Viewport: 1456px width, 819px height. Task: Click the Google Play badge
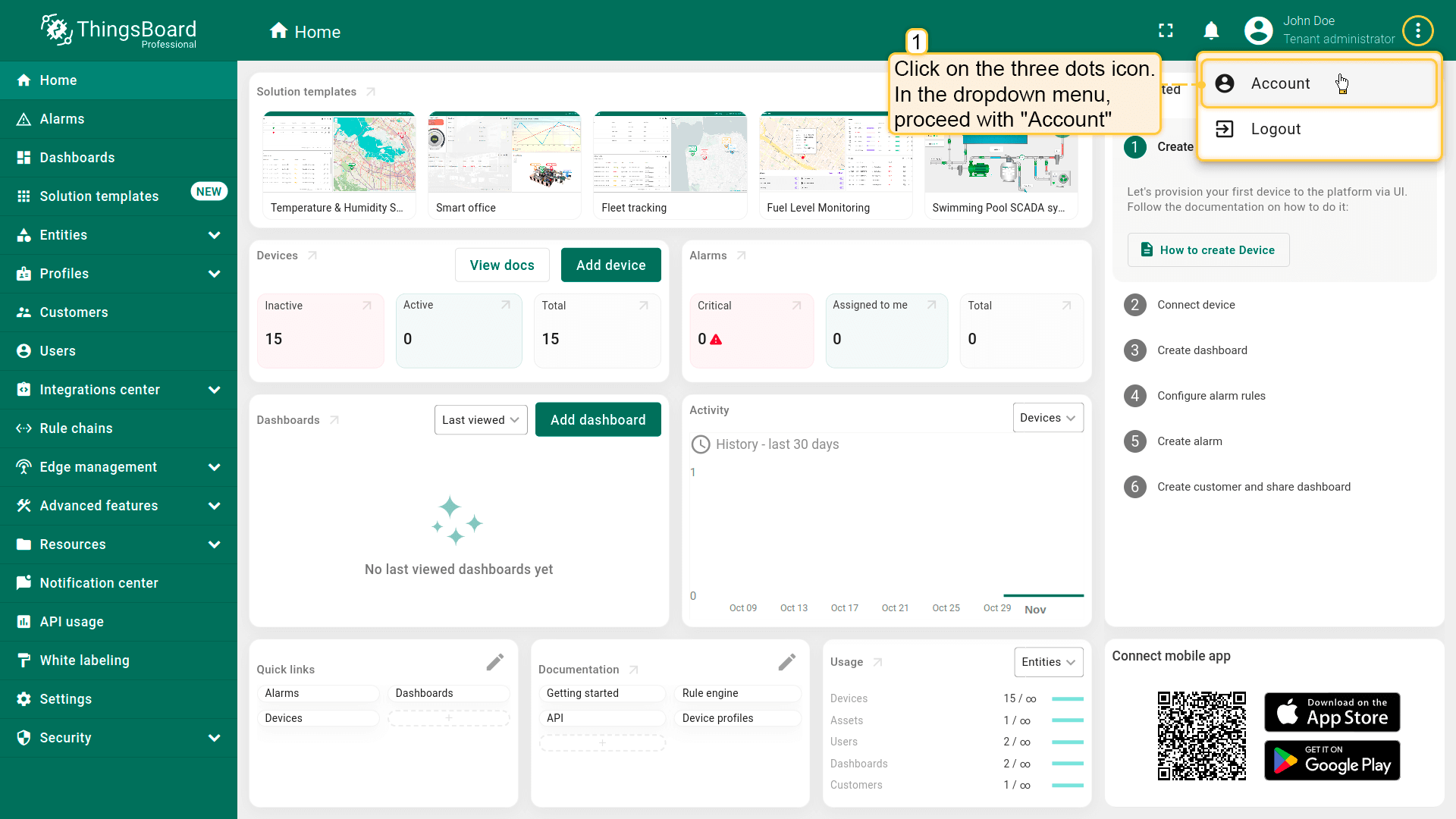tap(1332, 760)
